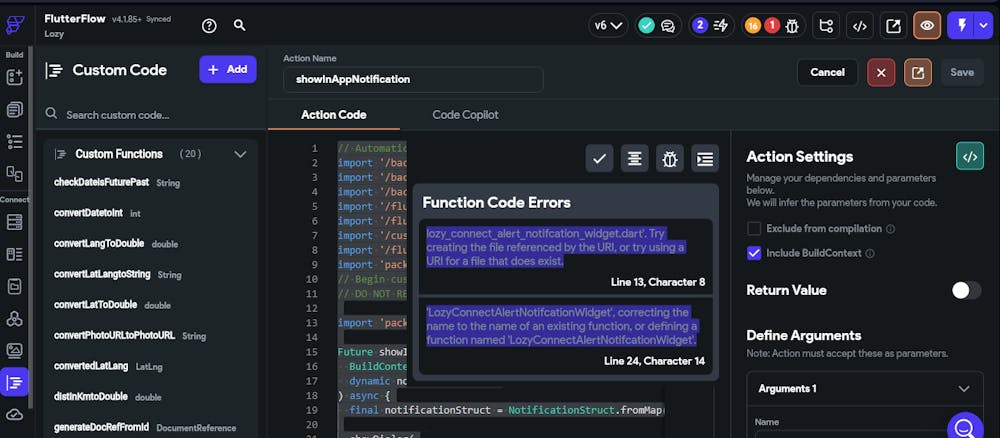Enable Exclude from compilation checkbox
This screenshot has width=1000, height=438.
point(754,229)
